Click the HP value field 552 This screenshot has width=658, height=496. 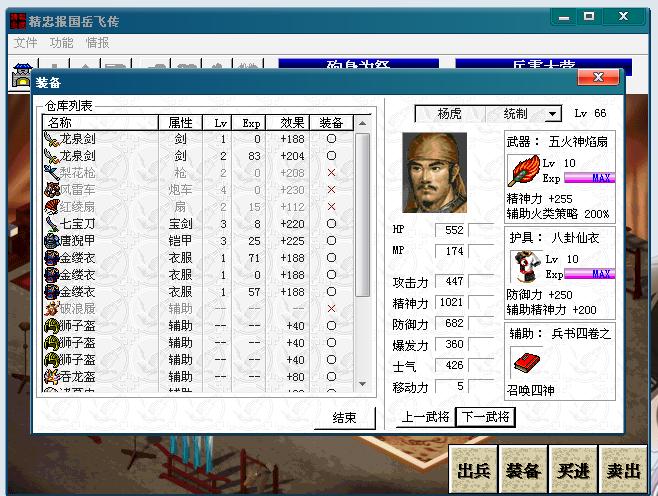pyautogui.click(x=451, y=230)
